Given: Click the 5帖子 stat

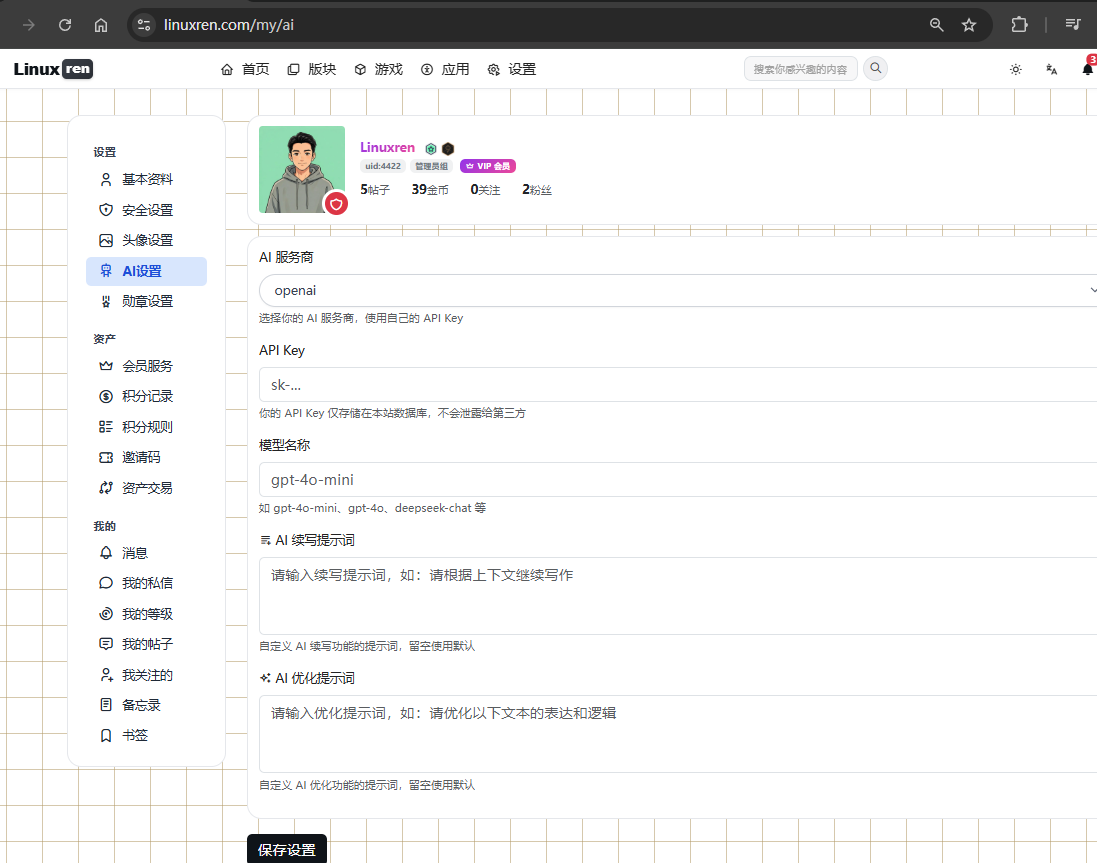Looking at the screenshot, I should [375, 190].
